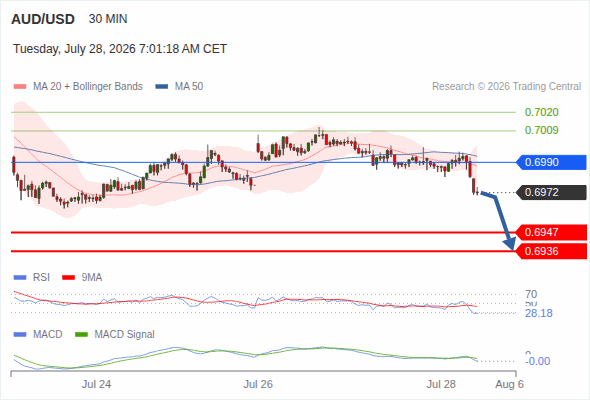Click the MACD Signal legend label
Viewport: 590px width, 400px height.
click(x=124, y=335)
